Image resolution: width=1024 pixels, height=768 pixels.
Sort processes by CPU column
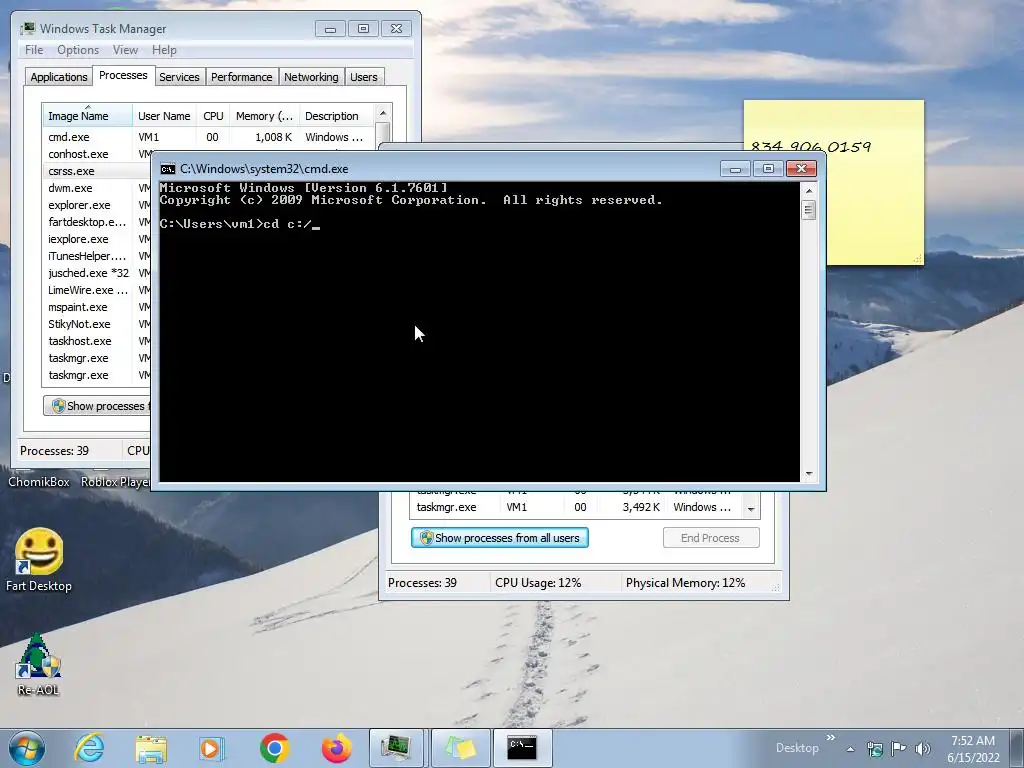click(213, 116)
